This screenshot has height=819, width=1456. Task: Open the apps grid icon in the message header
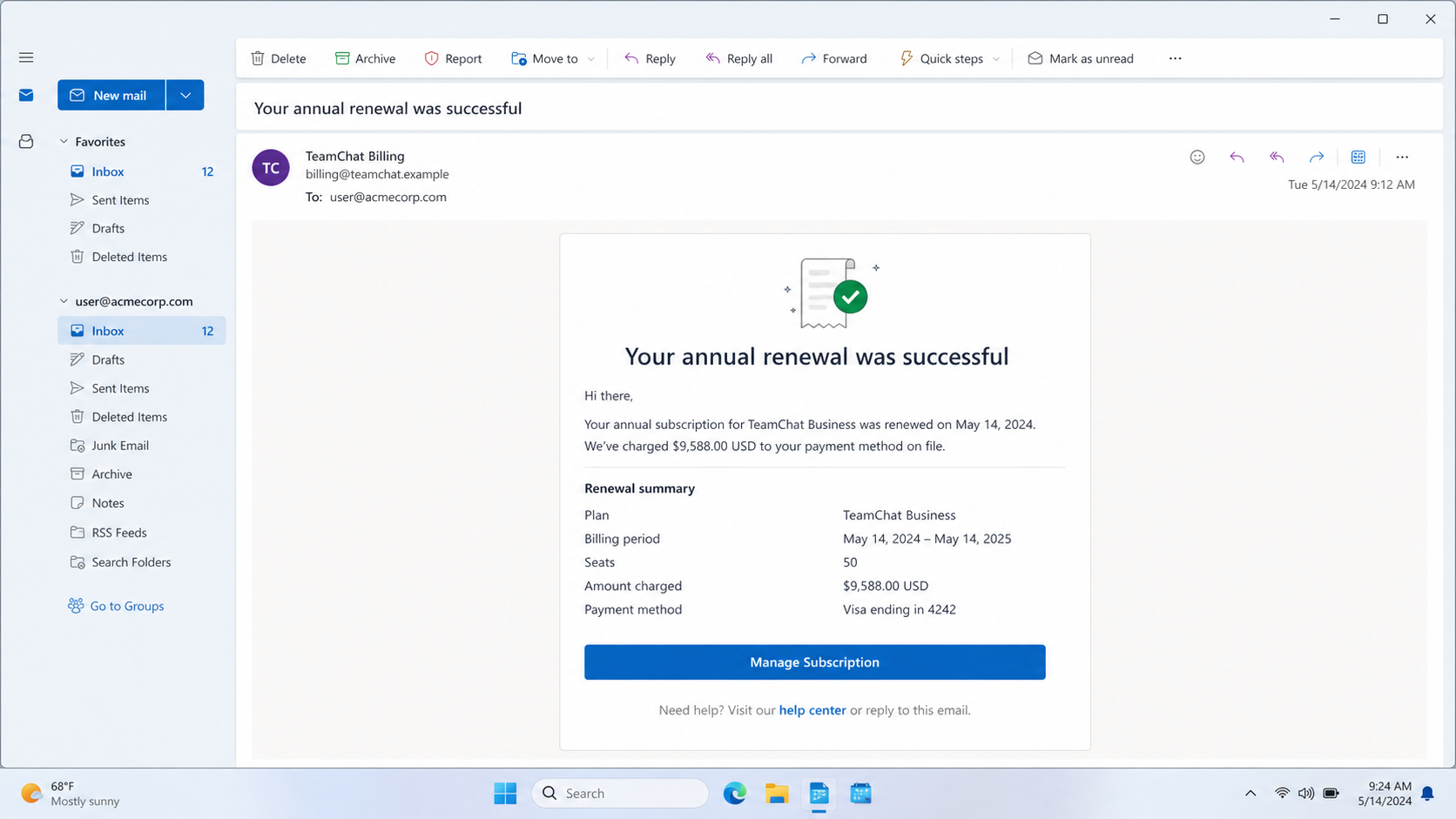coord(1358,157)
